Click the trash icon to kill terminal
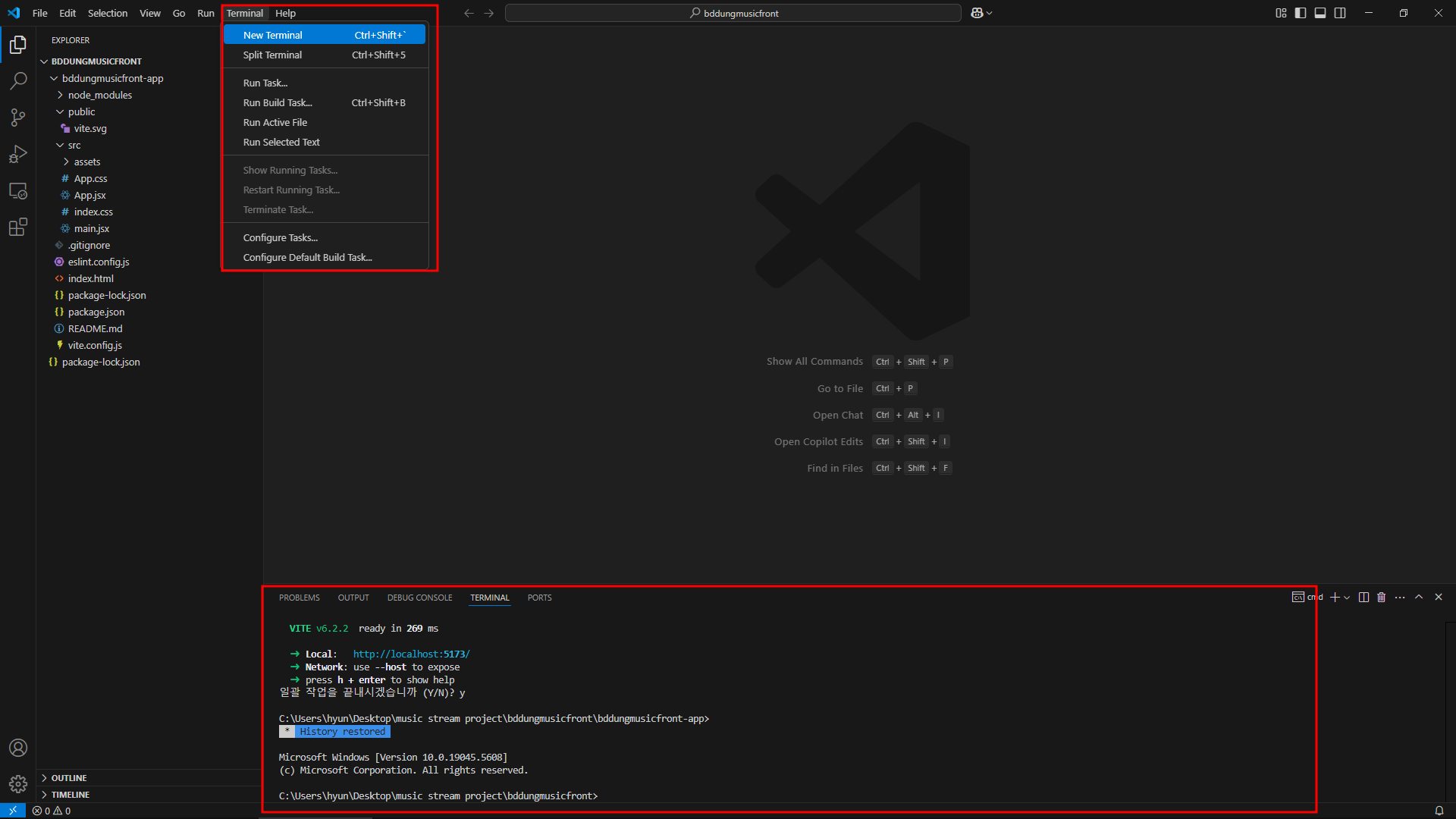This screenshot has height=819, width=1456. pyautogui.click(x=1381, y=598)
